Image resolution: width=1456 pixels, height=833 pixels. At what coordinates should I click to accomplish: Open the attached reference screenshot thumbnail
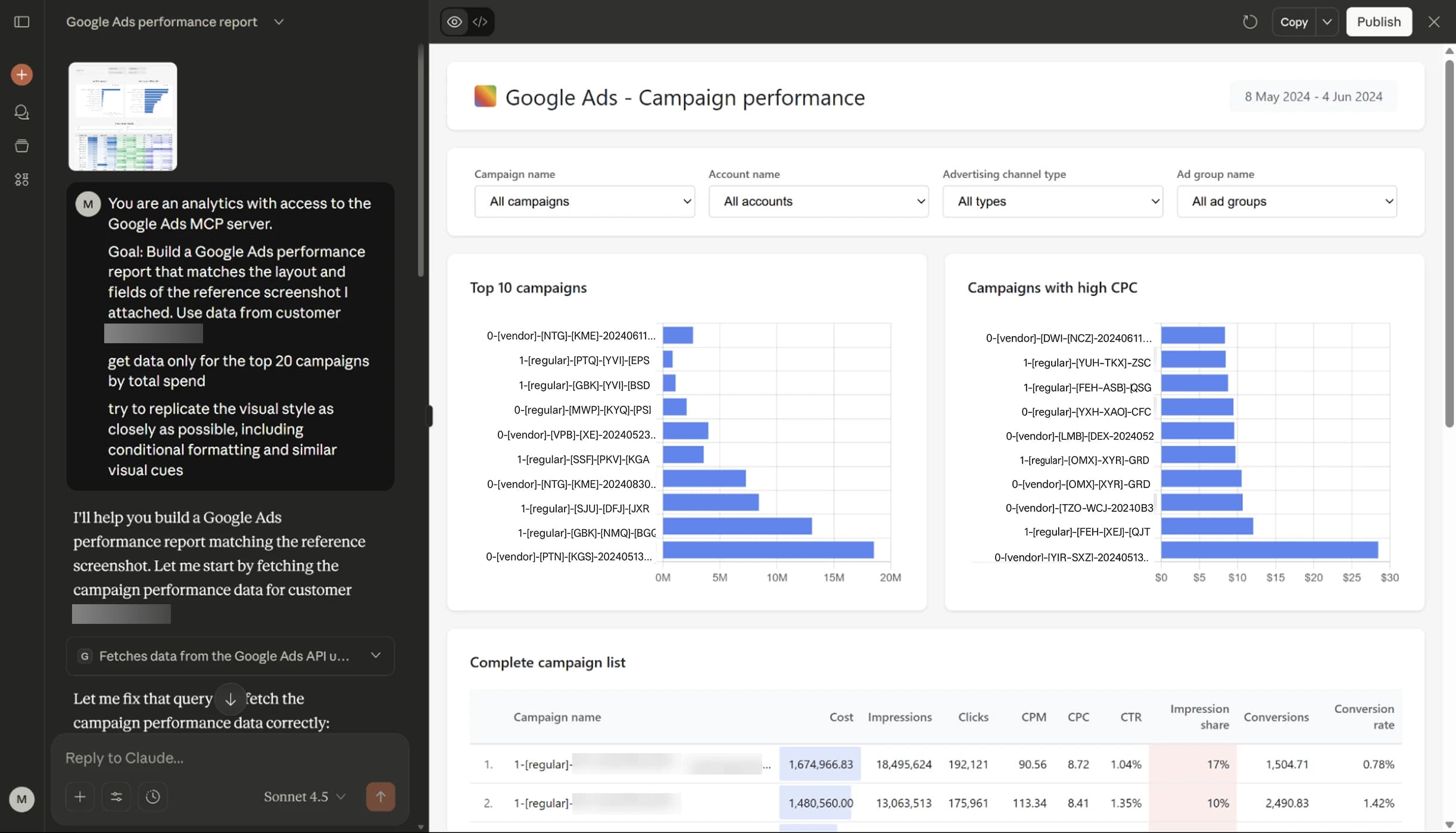tap(123, 116)
